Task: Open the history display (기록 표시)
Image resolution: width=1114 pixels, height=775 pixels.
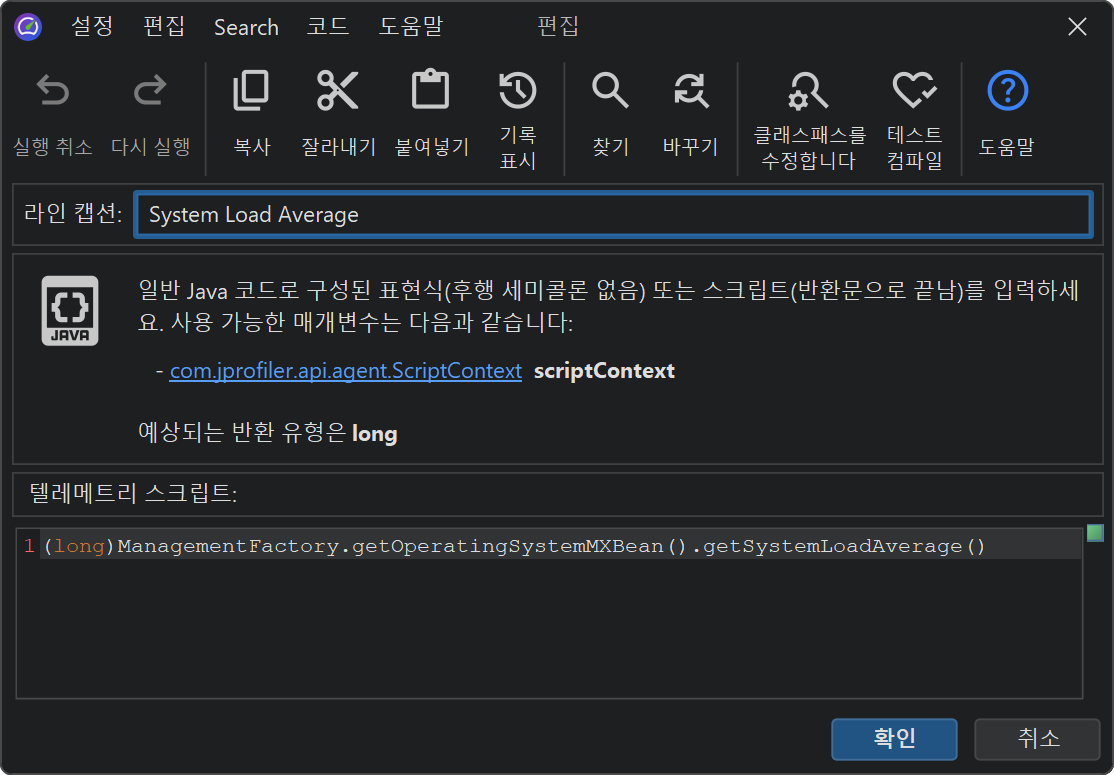Action: click(x=518, y=91)
